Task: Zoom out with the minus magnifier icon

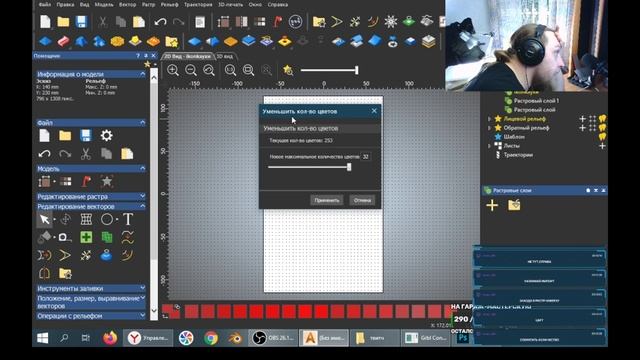Action: (x=191, y=70)
